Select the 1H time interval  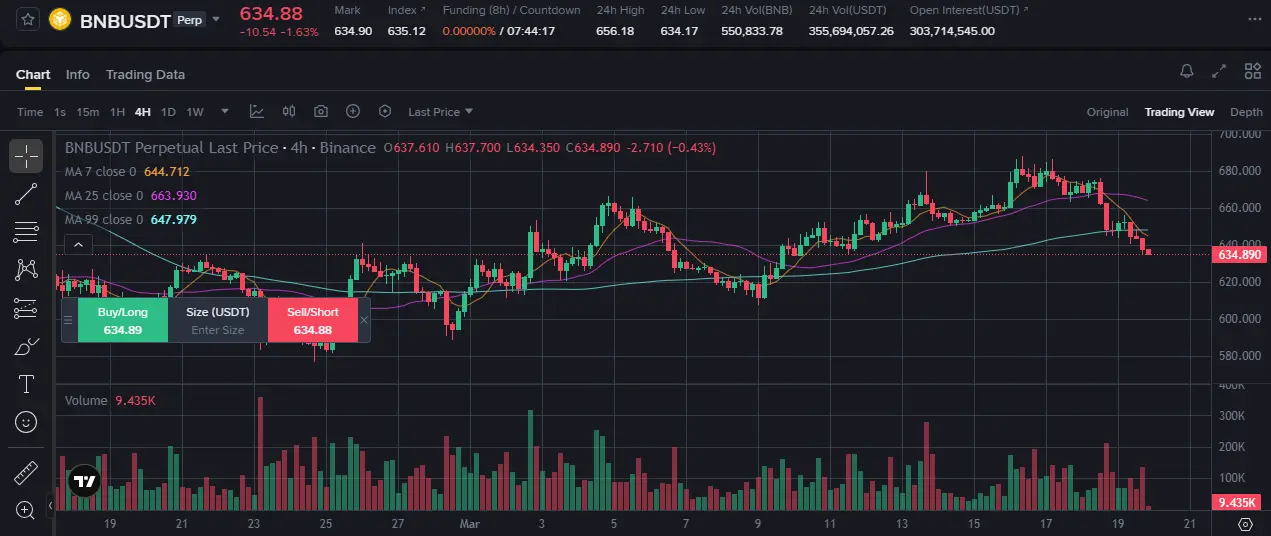pyautogui.click(x=117, y=112)
